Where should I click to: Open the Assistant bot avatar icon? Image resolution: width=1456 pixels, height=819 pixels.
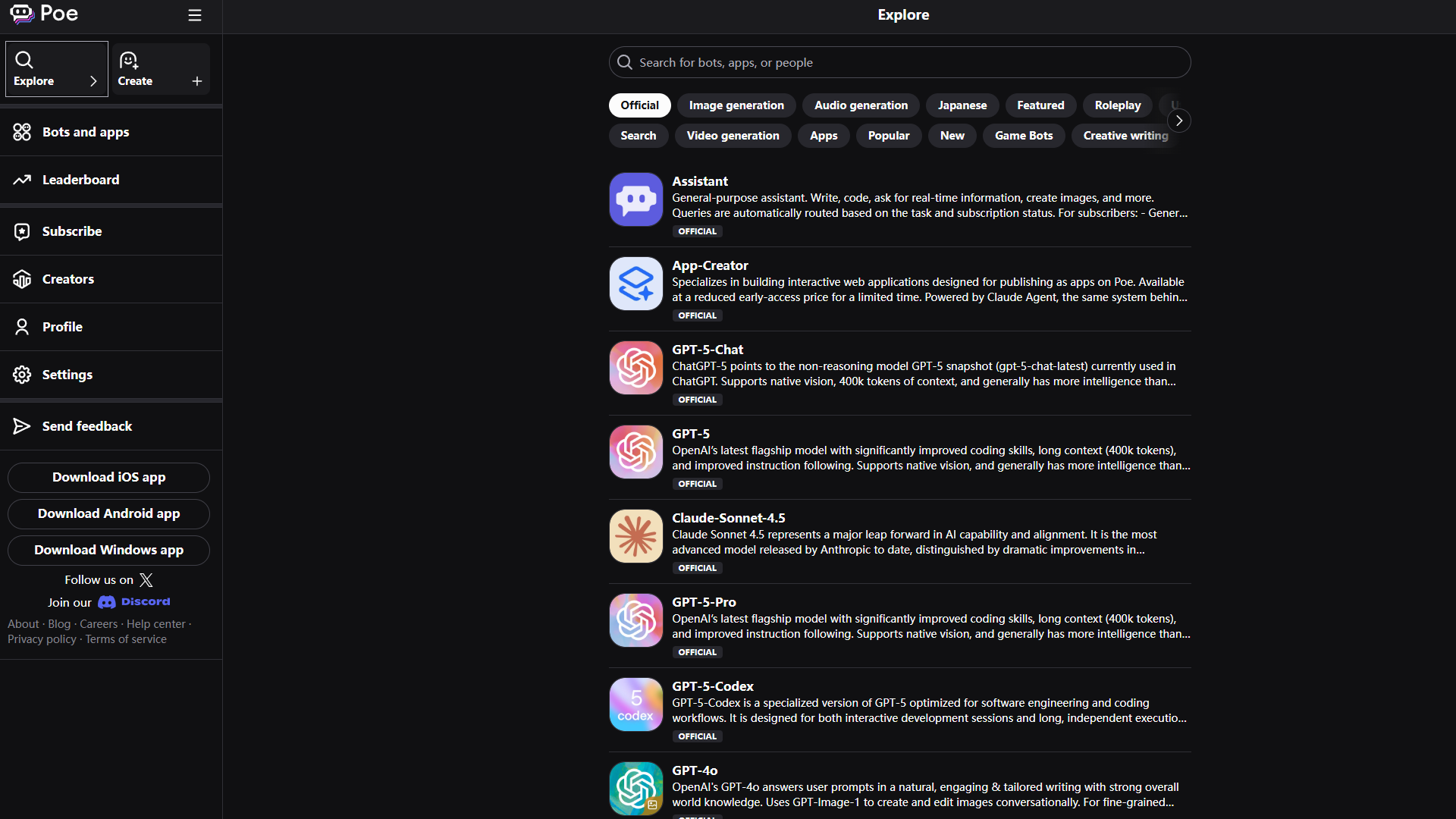(x=635, y=199)
